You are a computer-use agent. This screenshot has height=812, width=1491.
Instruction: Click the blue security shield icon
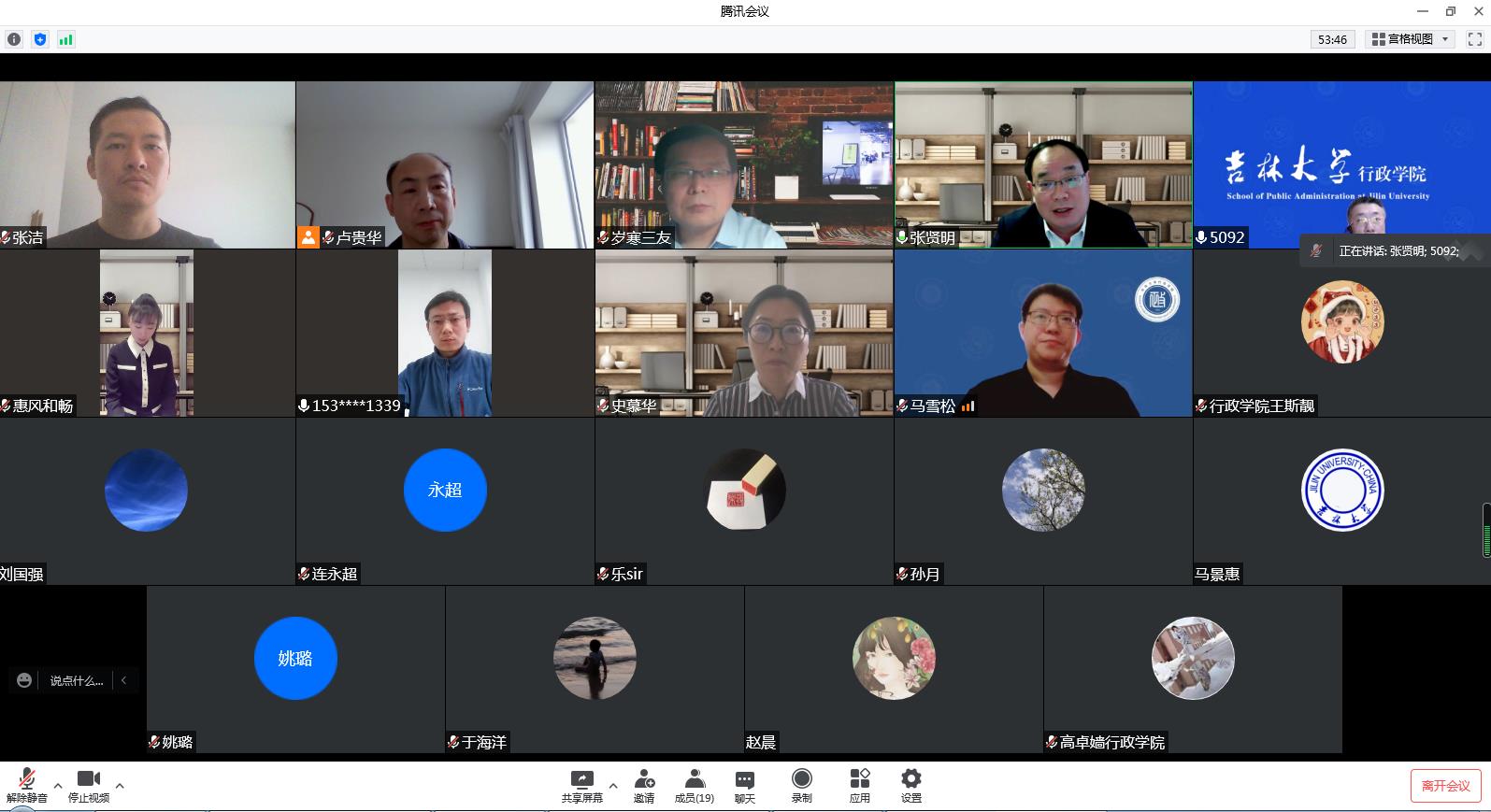pyautogui.click(x=39, y=39)
